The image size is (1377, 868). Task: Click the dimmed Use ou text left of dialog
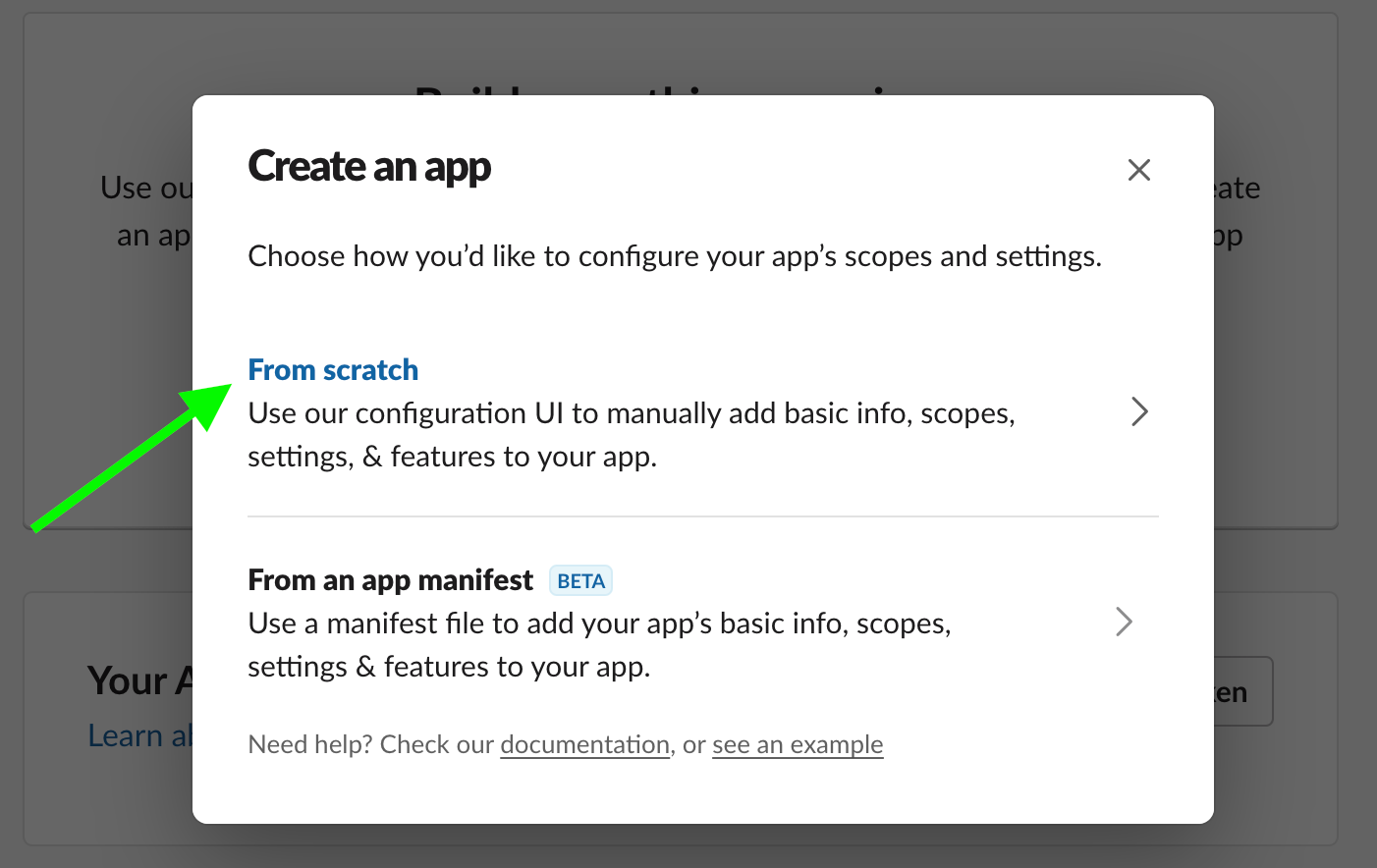pyautogui.click(x=146, y=188)
